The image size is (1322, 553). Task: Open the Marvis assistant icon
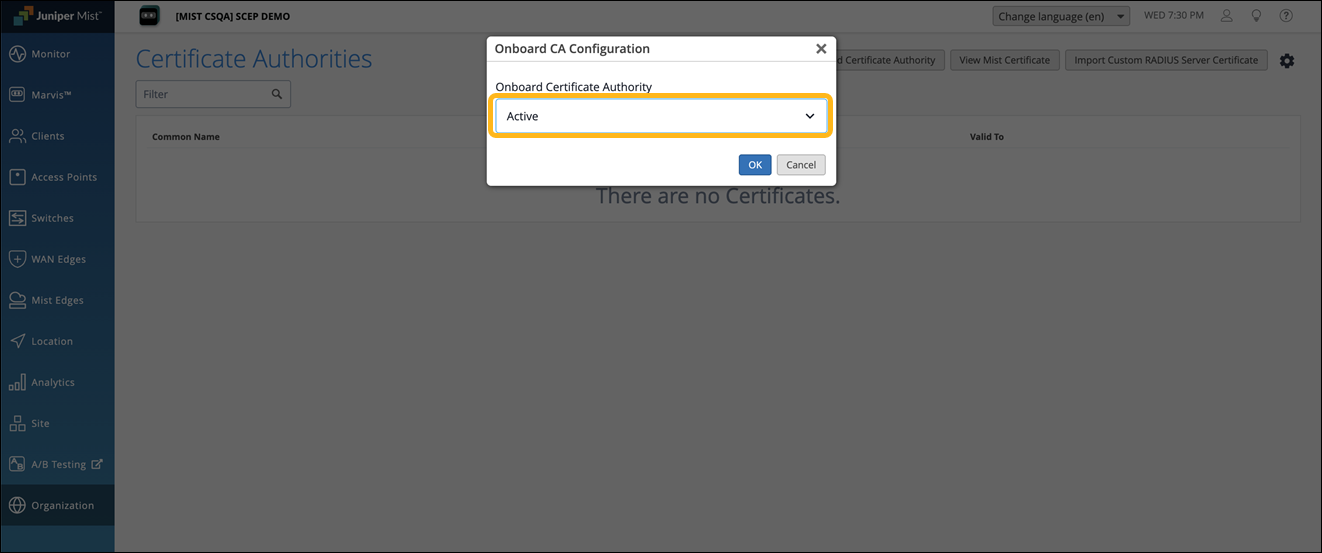tap(17, 95)
